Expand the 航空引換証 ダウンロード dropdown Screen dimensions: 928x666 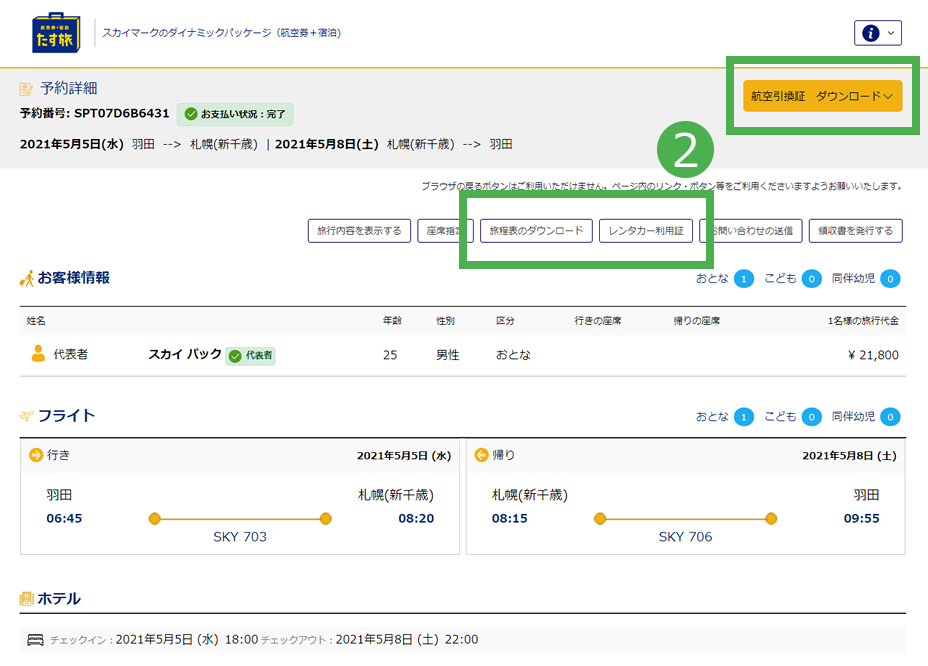[822, 96]
